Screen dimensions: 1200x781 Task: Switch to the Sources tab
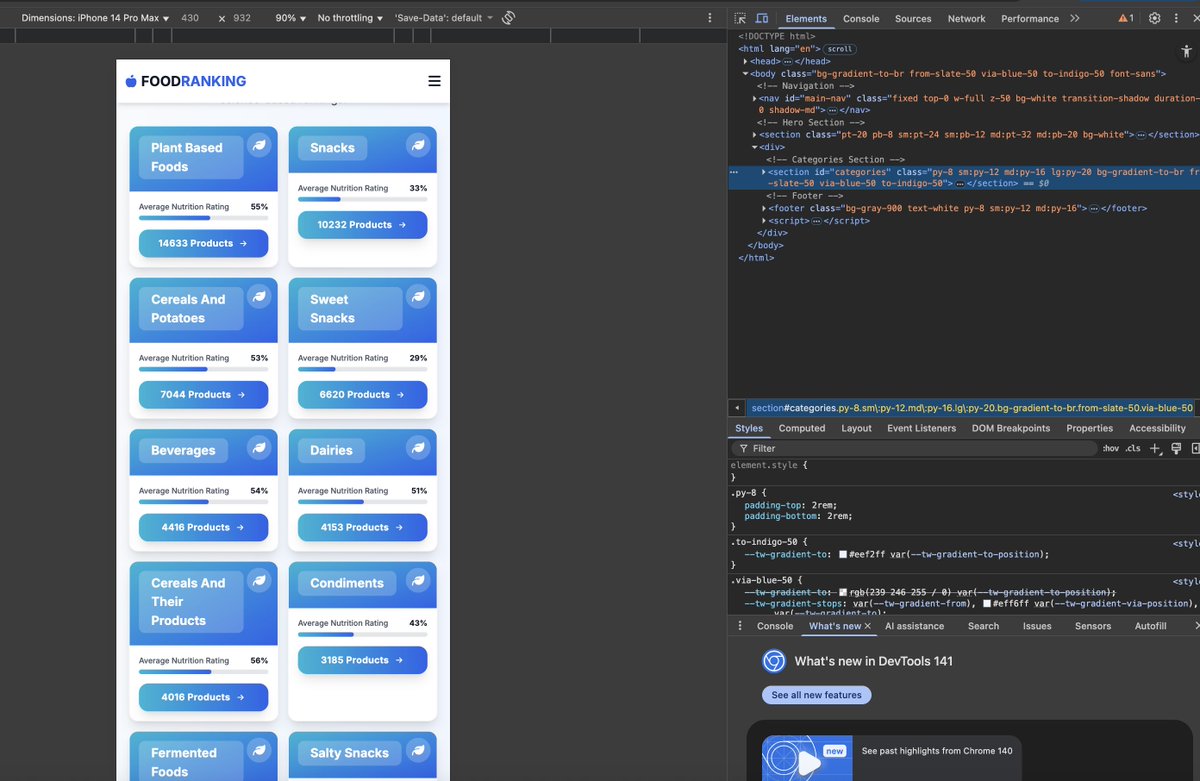[913, 18]
